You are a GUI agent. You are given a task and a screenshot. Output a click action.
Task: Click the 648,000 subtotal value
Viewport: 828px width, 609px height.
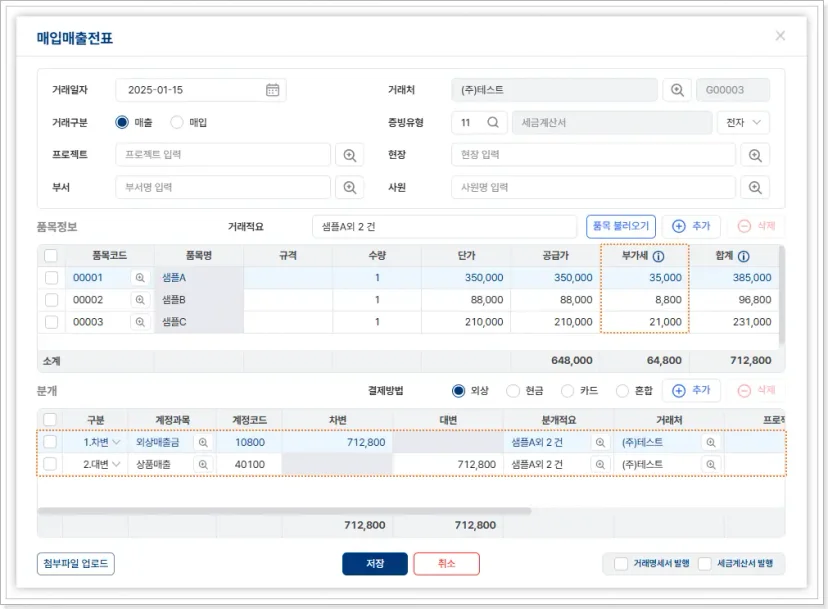pyautogui.click(x=571, y=360)
